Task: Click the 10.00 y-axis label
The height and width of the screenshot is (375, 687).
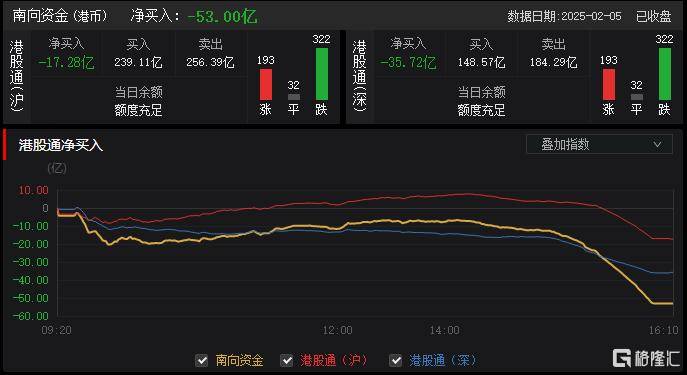Action: (x=33, y=190)
